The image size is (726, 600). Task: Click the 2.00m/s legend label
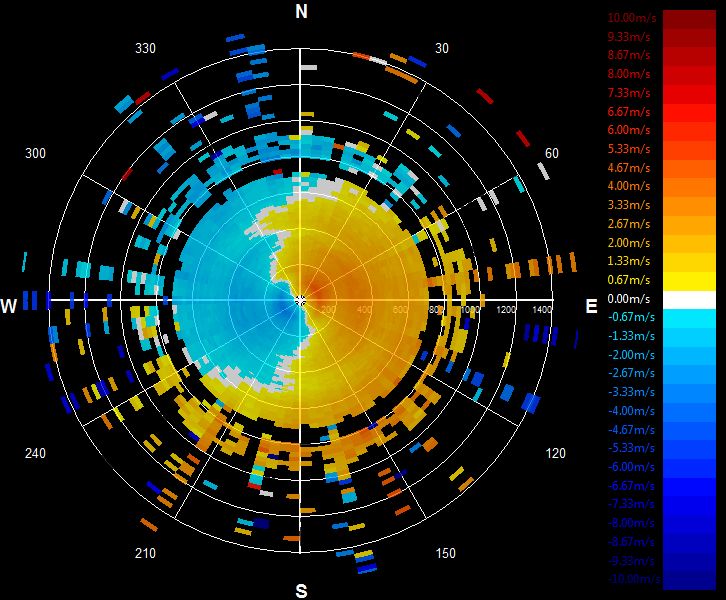(x=629, y=243)
